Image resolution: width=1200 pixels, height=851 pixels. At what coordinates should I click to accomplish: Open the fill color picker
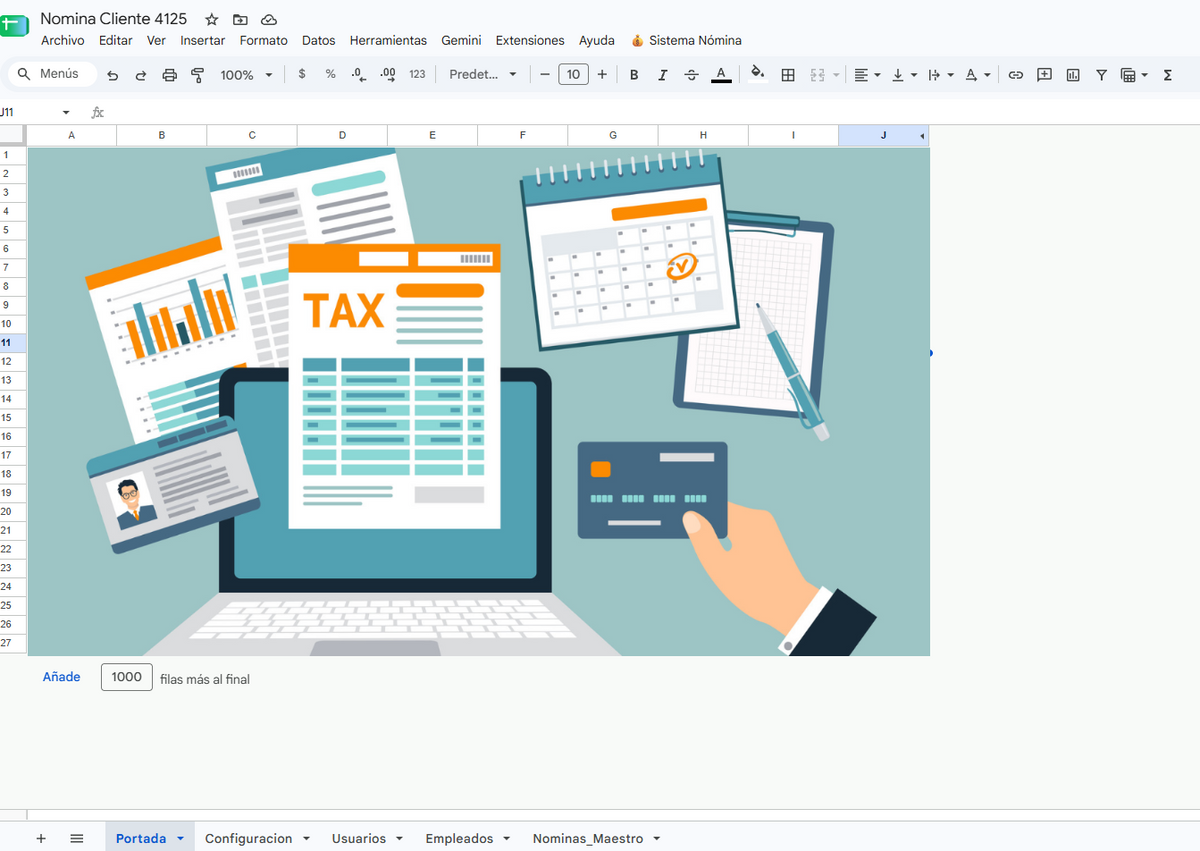click(x=758, y=74)
